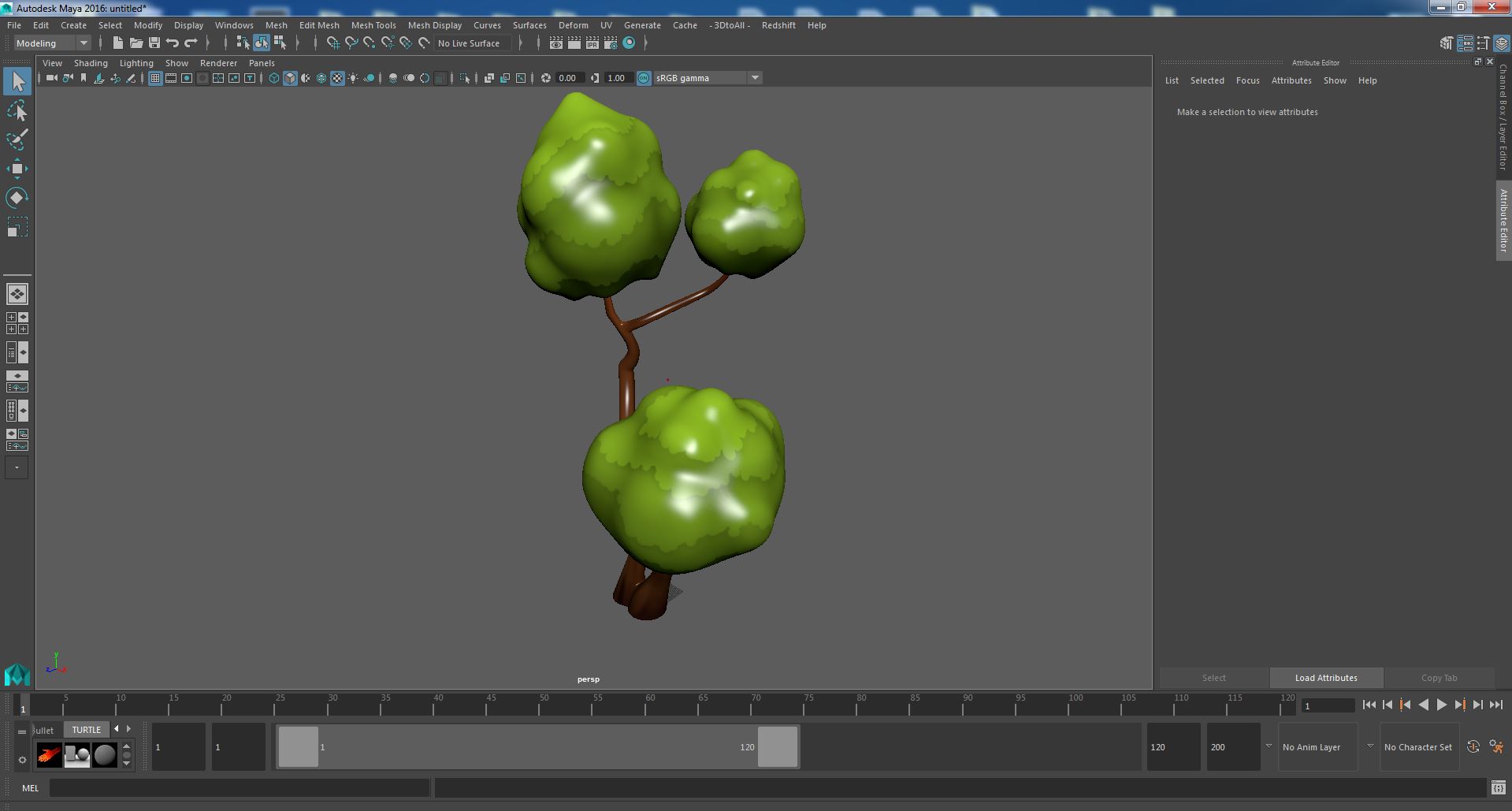Go to start of playback range
The height and width of the screenshot is (811, 1512).
(1369, 705)
